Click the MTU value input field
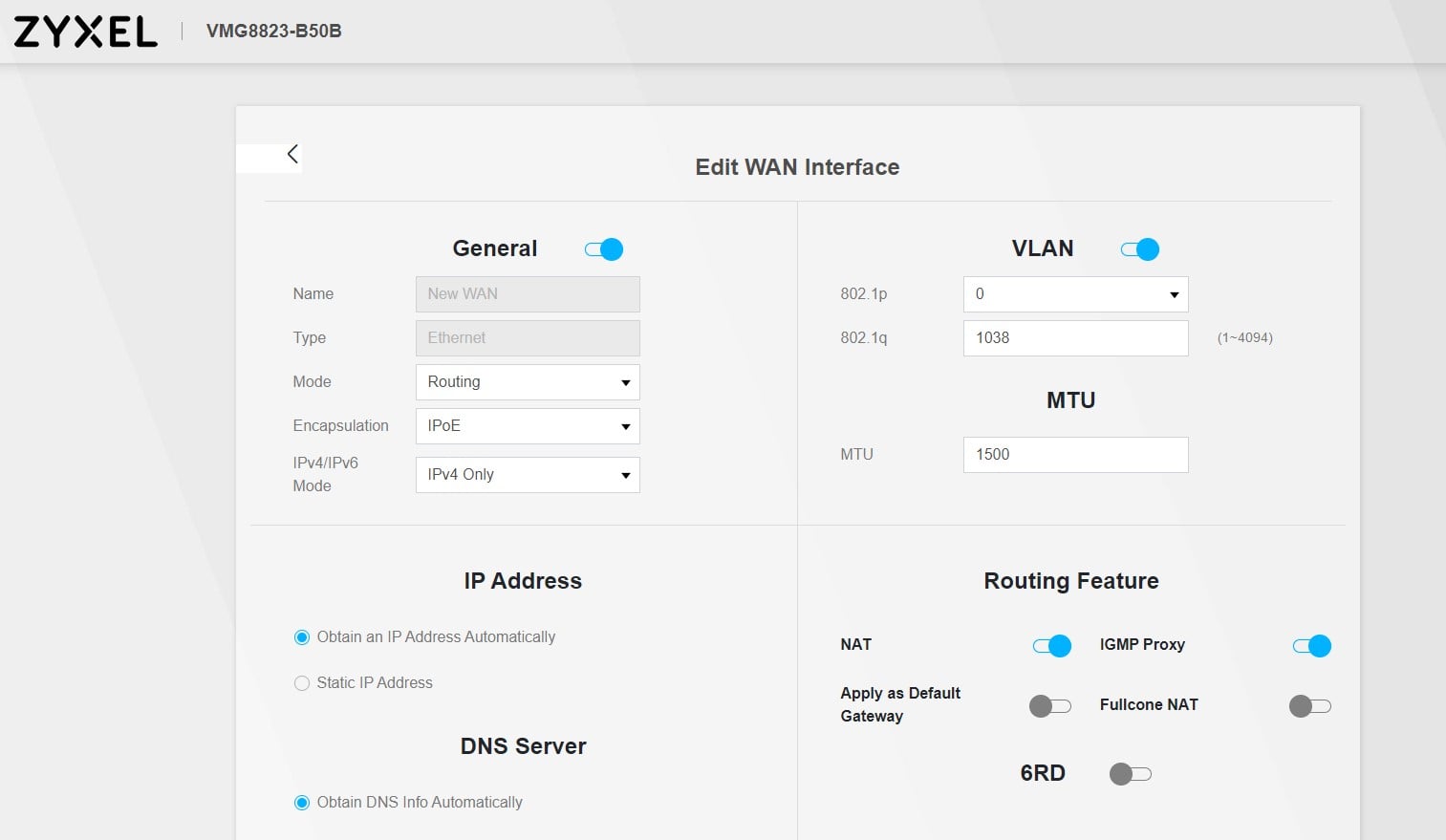Viewport: 1446px width, 840px height. 1074,454
